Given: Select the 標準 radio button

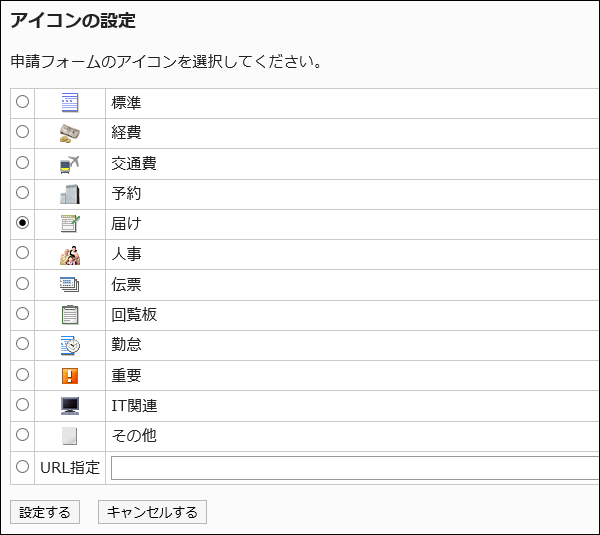Looking at the screenshot, I should click(x=23, y=102).
